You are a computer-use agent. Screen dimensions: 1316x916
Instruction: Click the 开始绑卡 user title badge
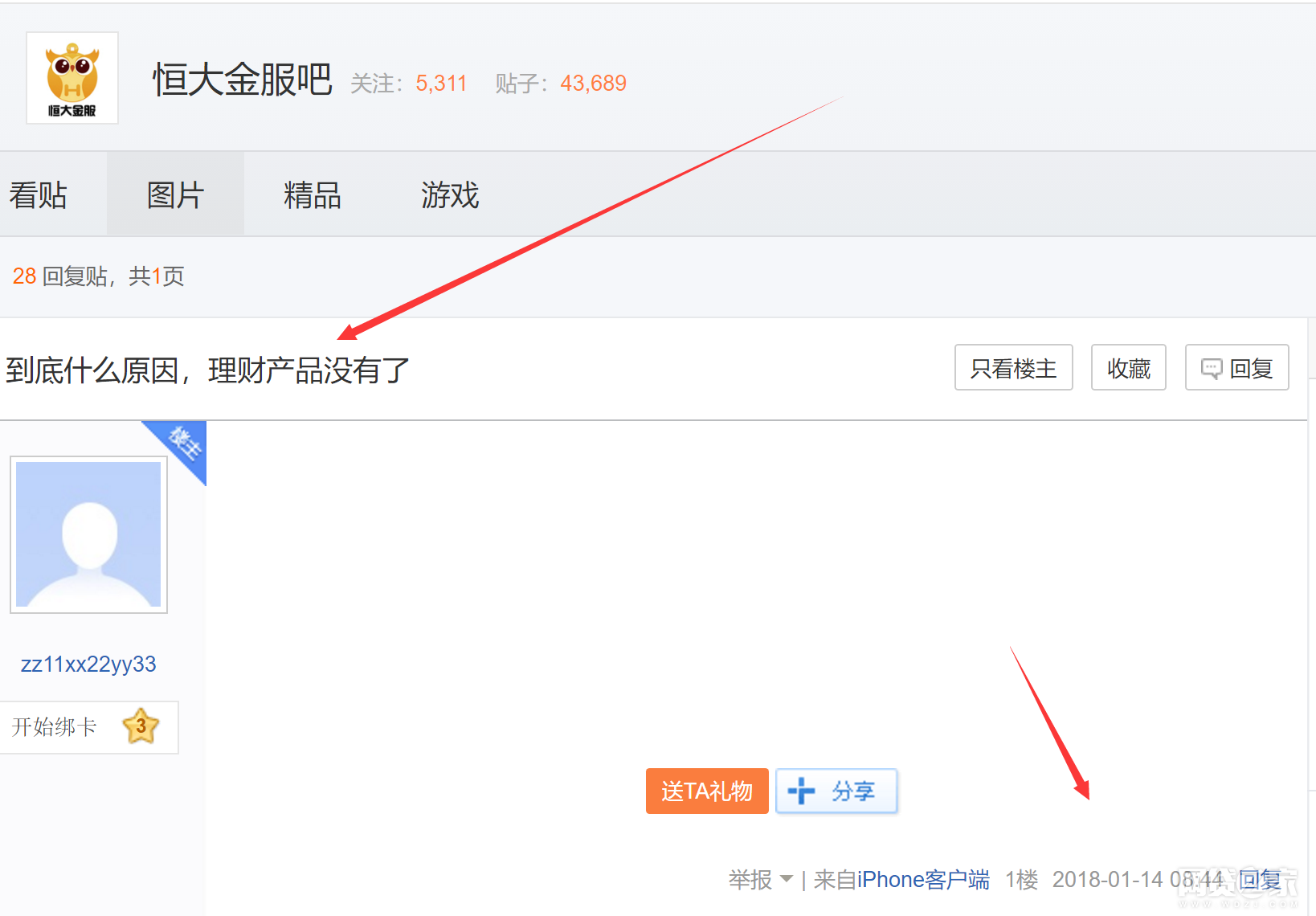(x=55, y=727)
